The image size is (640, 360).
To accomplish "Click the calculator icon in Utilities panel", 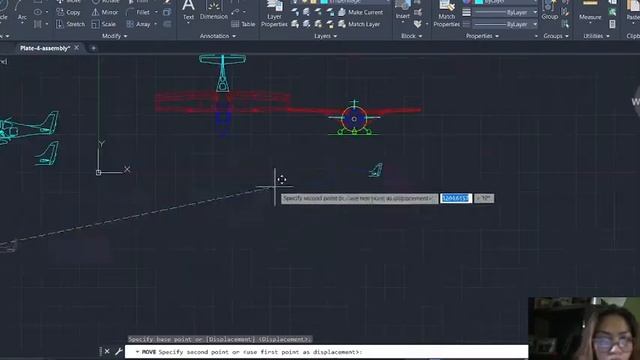I will click(x=612, y=24).
